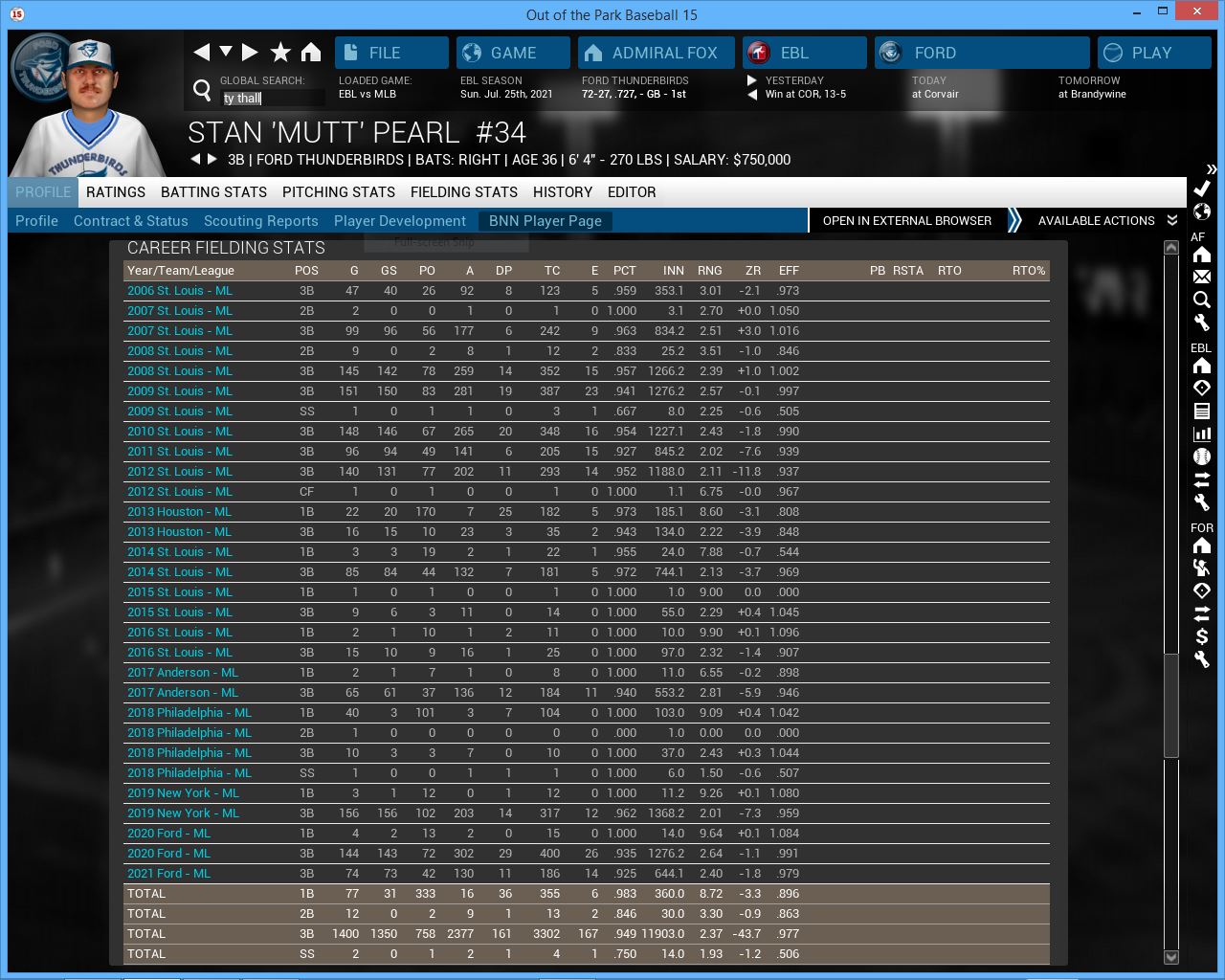
Task: Click the home icon beside the star
Action: tap(311, 52)
